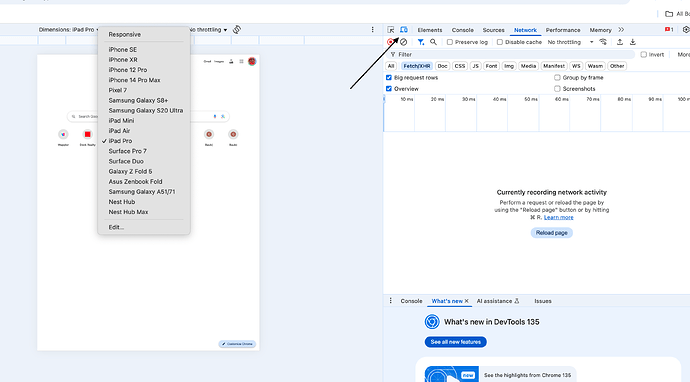Click the rotate screen icon
The image size is (690, 382).
coord(237,29)
